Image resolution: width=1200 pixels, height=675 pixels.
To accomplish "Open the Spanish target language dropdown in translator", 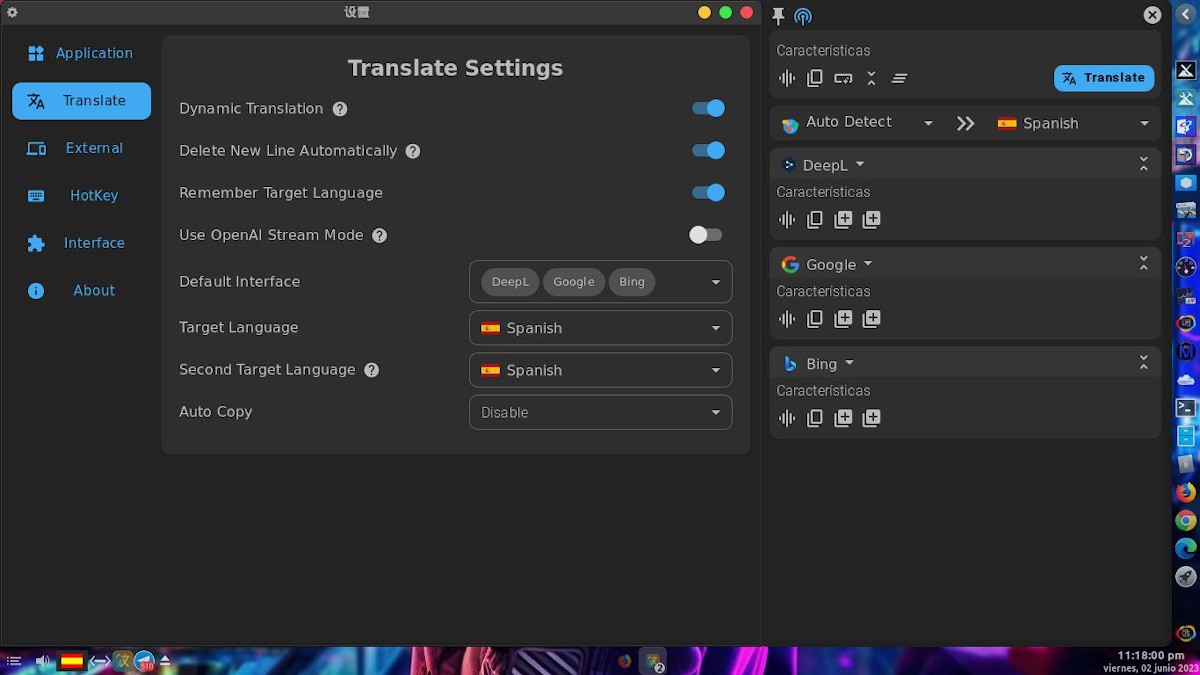I will click(1074, 123).
